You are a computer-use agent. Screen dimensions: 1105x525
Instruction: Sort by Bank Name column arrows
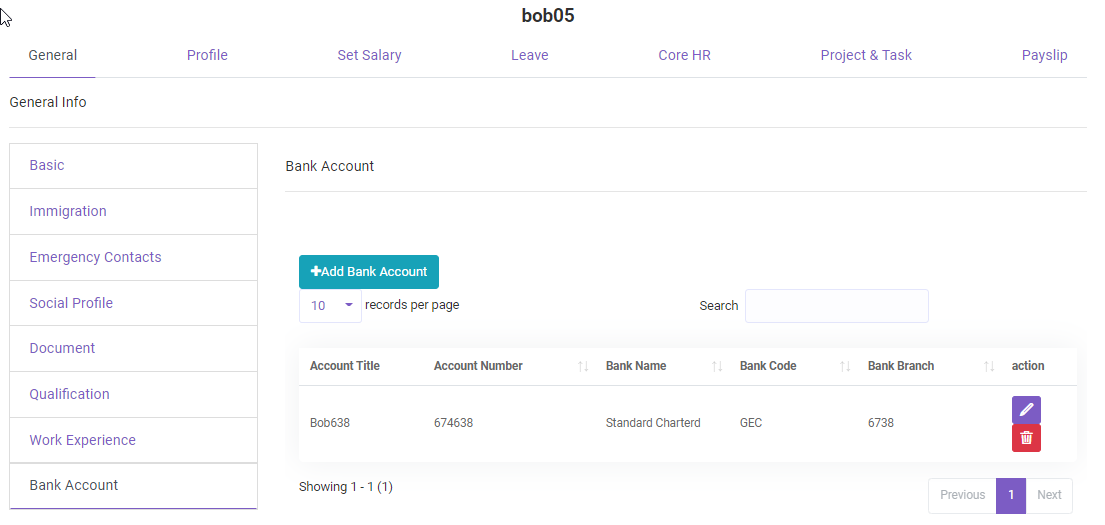coord(717,367)
